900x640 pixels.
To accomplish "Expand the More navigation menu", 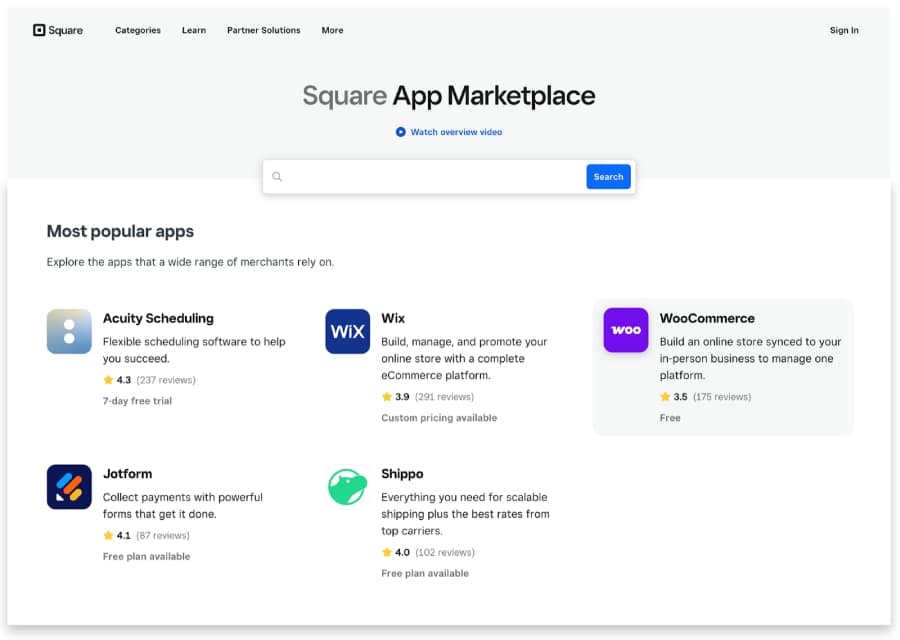I will coord(332,31).
